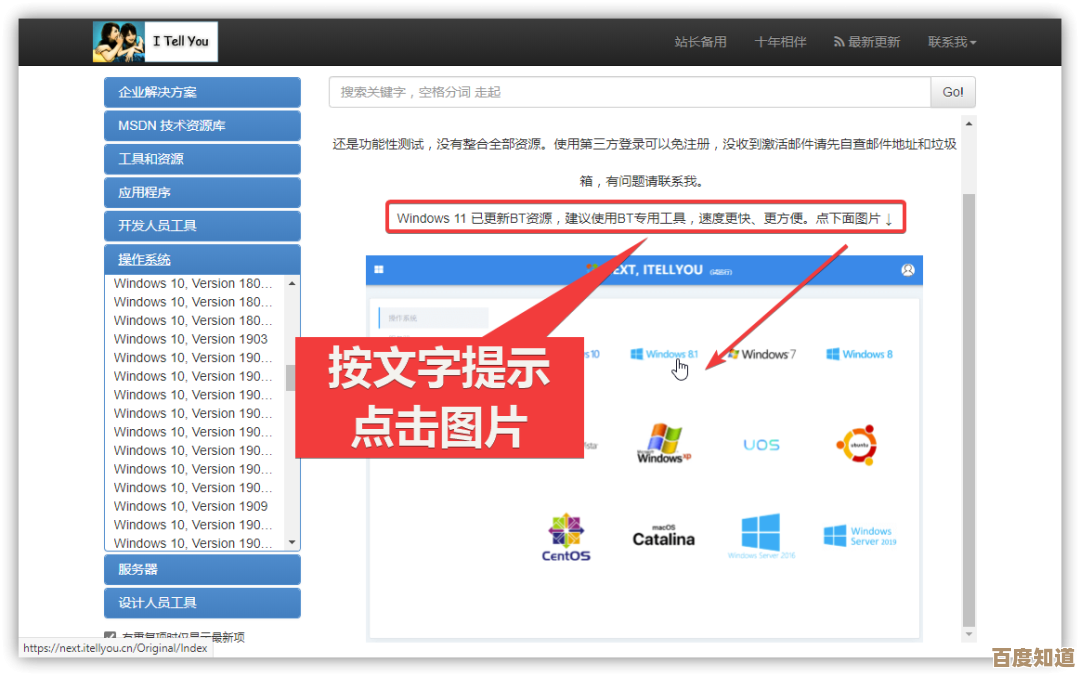This screenshot has width=1080, height=676.
Task: Select the Ubuntu icon
Action: click(857, 443)
